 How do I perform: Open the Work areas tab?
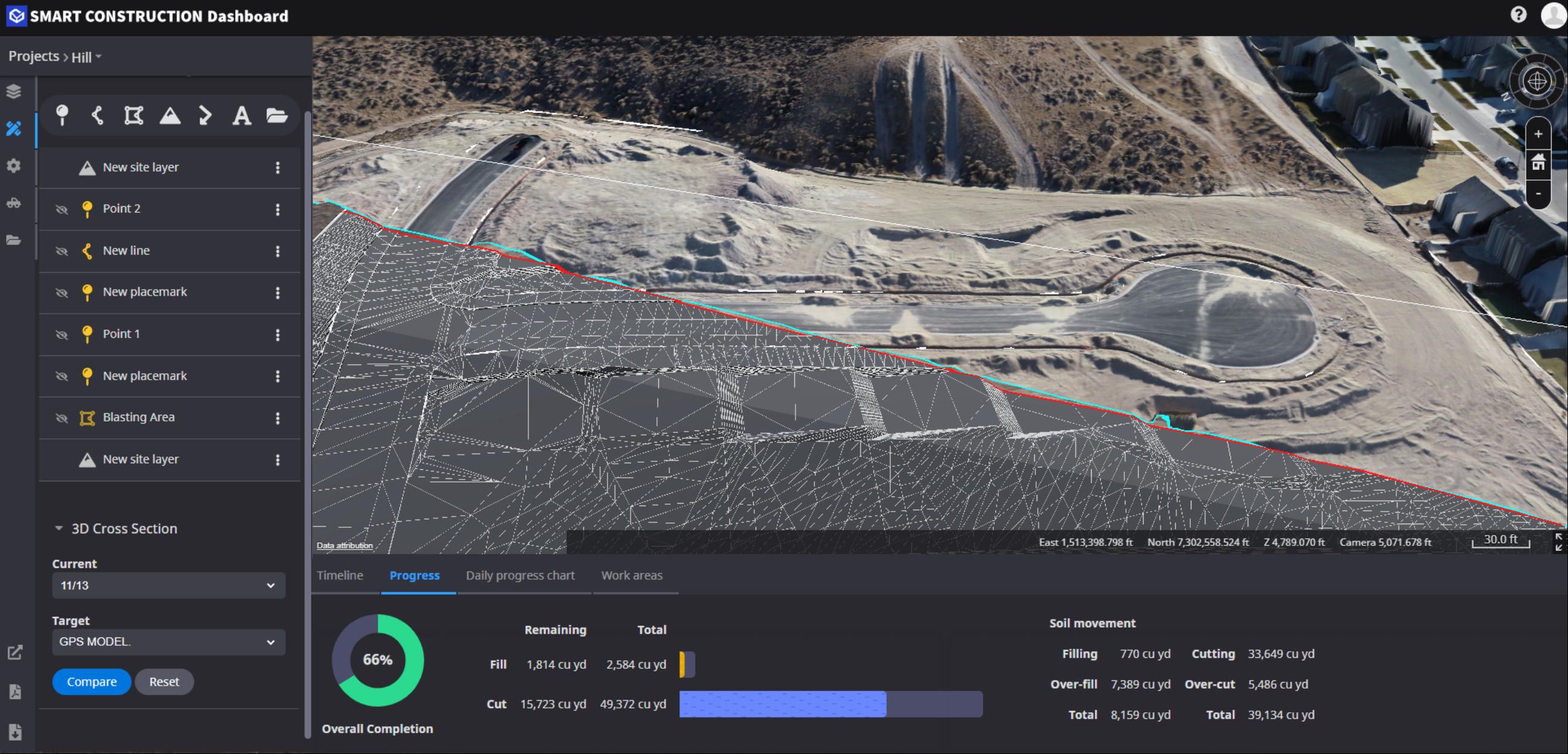pyautogui.click(x=632, y=575)
